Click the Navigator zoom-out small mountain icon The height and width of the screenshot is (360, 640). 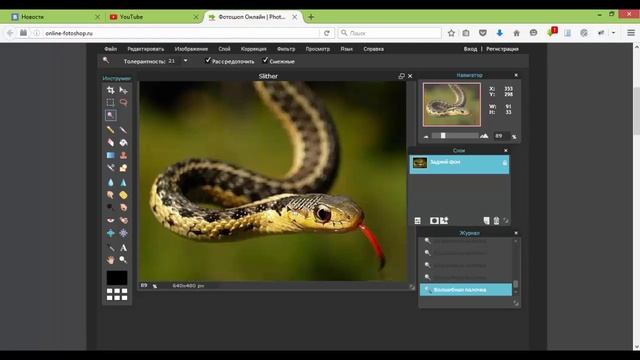point(427,137)
